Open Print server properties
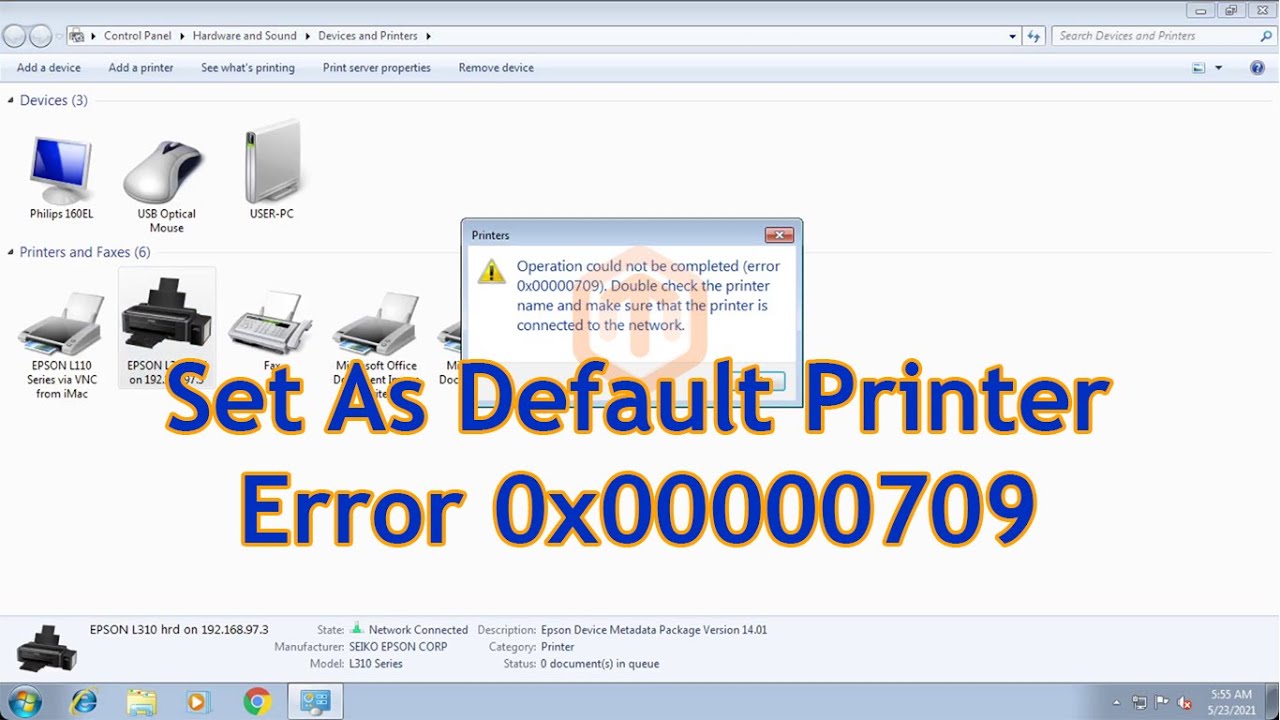1280x720 pixels. coord(377,68)
